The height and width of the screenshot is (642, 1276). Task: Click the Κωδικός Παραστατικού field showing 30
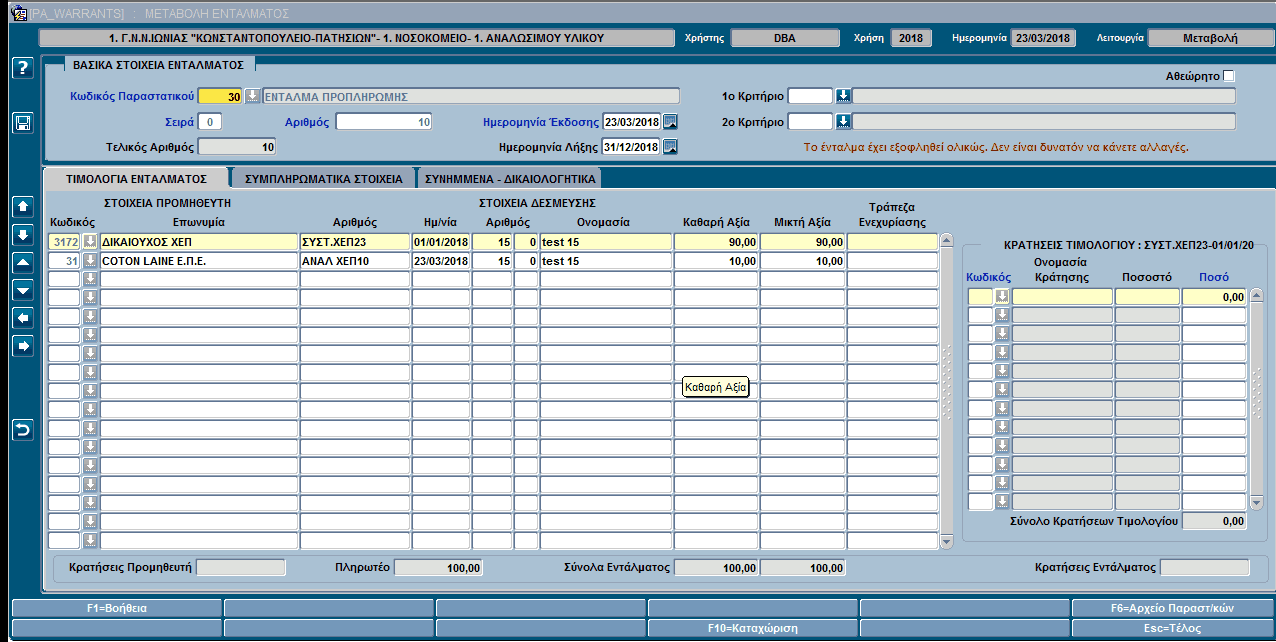coord(221,96)
